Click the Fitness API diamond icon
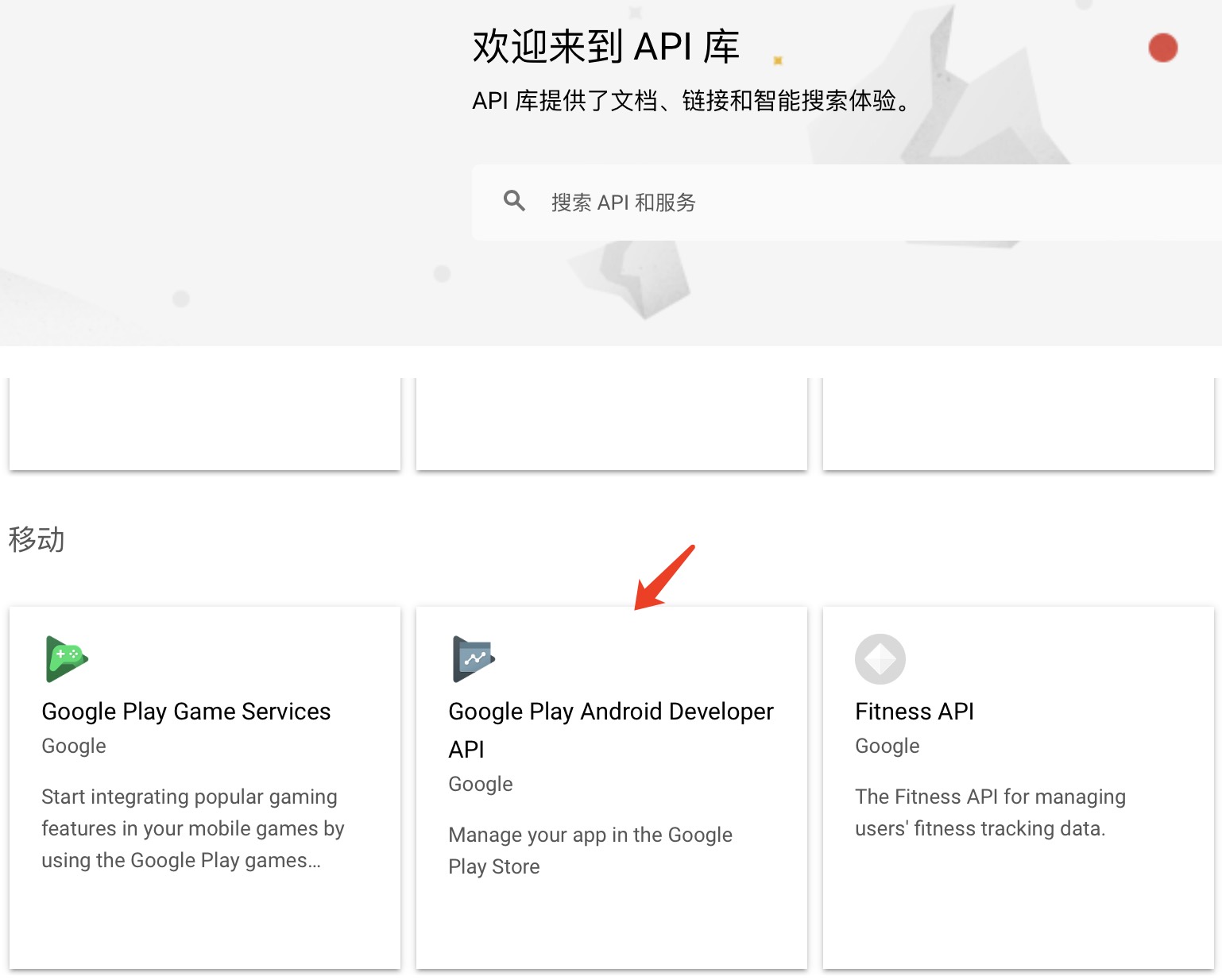 880,659
